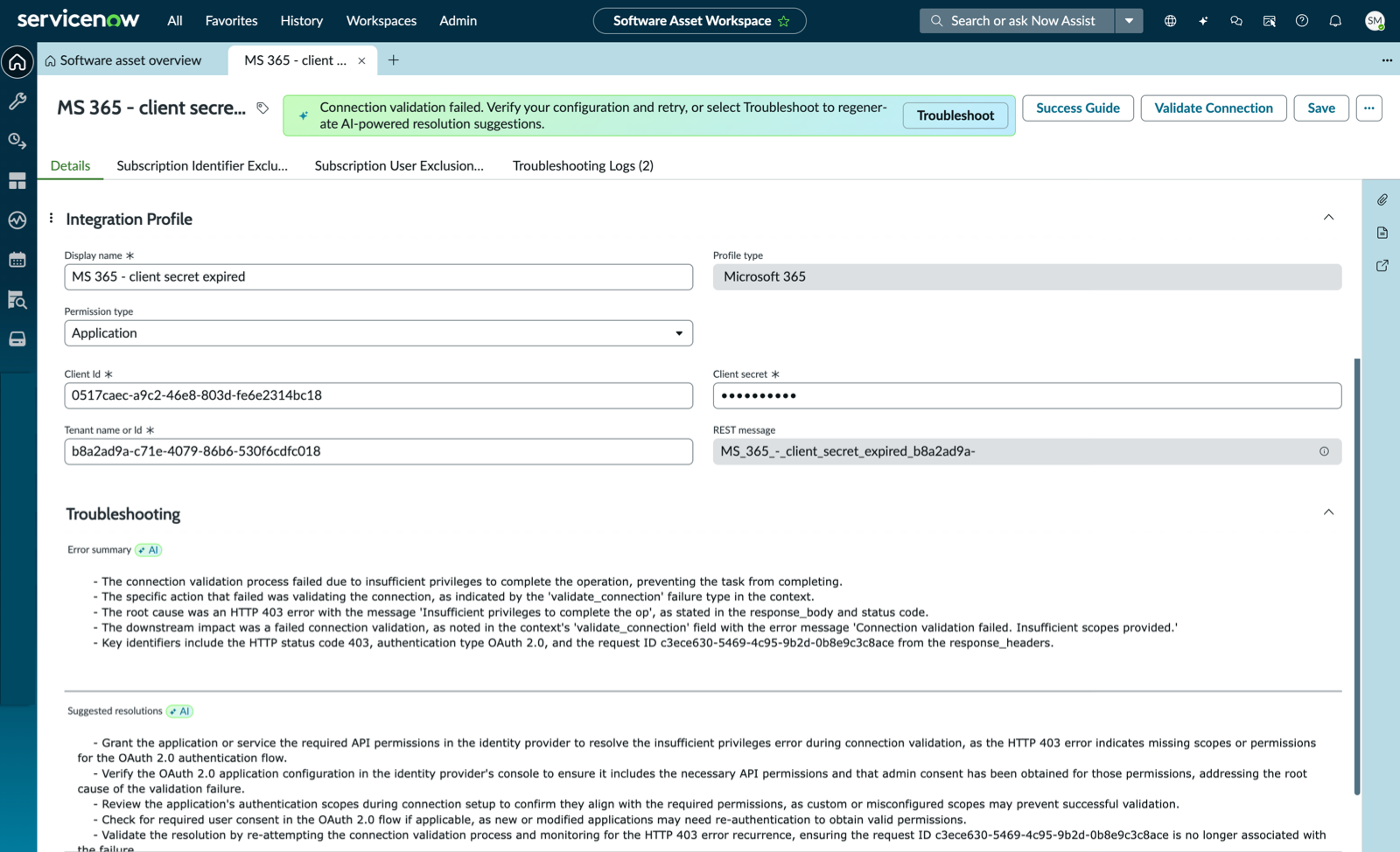Open the SM user avatar menu
The height and width of the screenshot is (852, 1400).
tap(1375, 21)
